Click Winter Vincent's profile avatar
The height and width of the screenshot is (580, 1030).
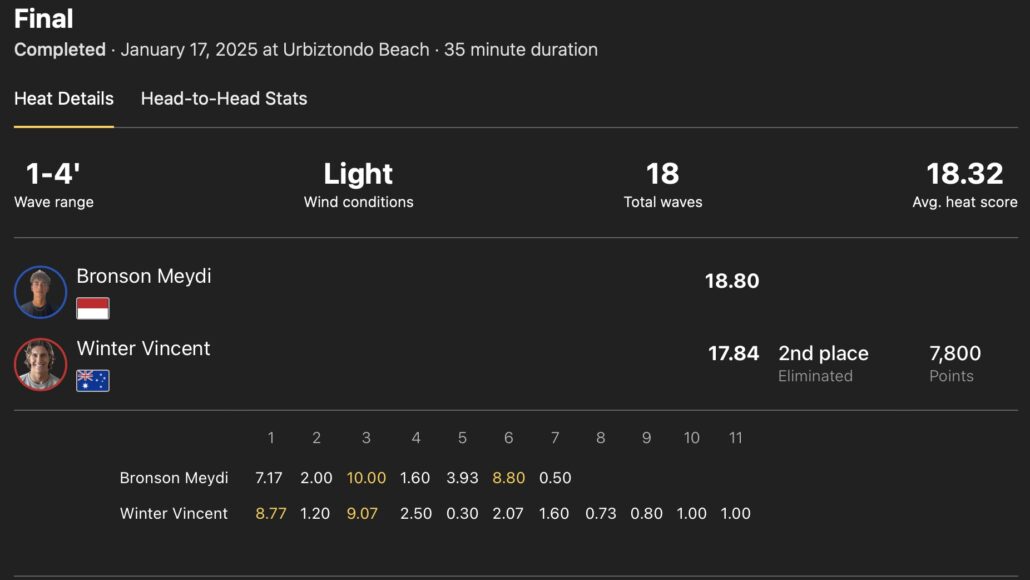click(40, 364)
